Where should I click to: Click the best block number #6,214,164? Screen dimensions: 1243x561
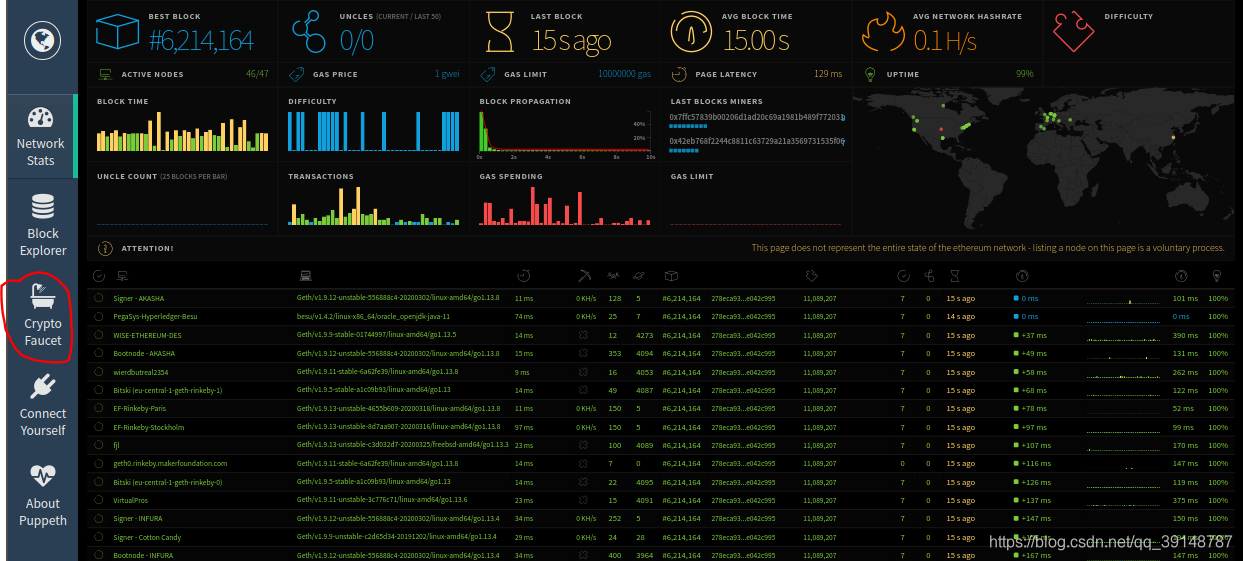pyautogui.click(x=201, y=40)
